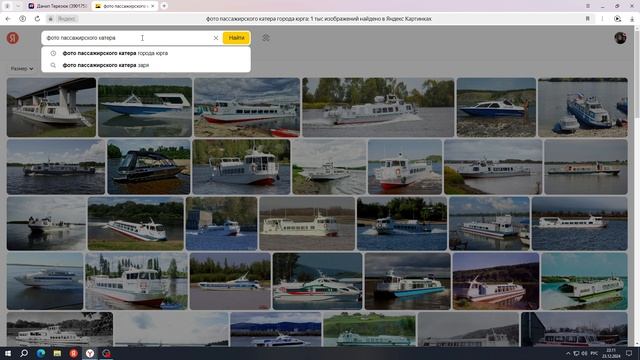
Task: Open the Windows Start menu
Action: coord(8,353)
